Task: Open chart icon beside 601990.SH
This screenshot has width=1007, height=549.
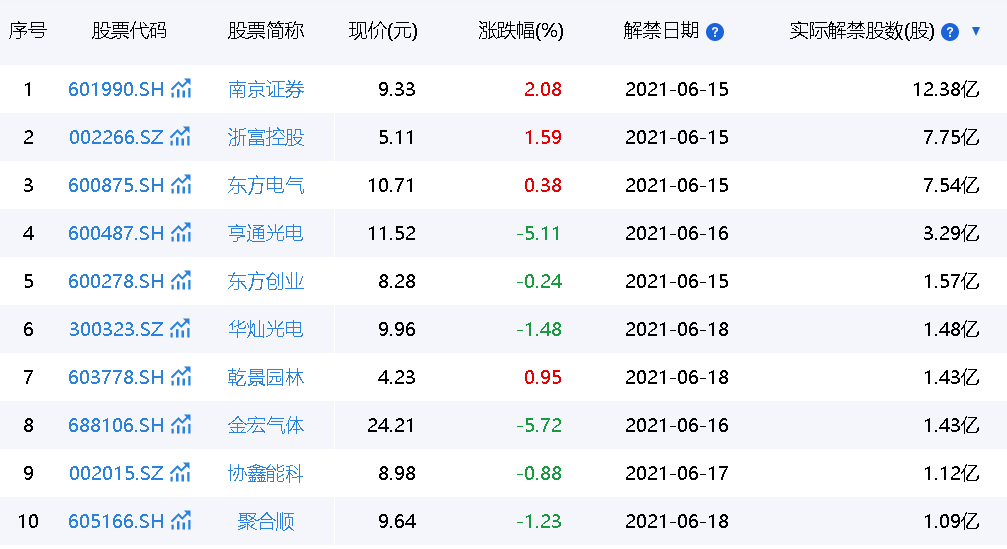Action: pyautogui.click(x=181, y=89)
